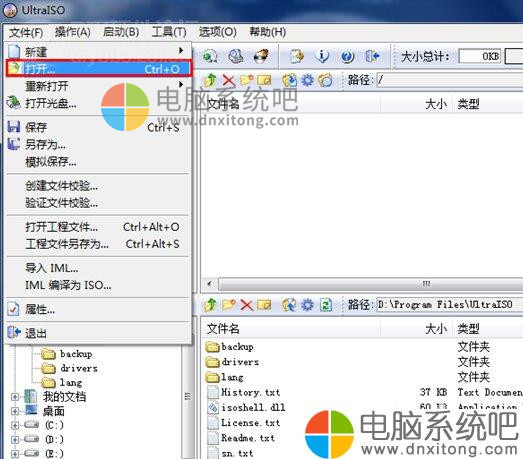Image resolution: width=523 pixels, height=459 pixels.
Task: Click rename icon in ISO pane toolbar
Action: [264, 80]
